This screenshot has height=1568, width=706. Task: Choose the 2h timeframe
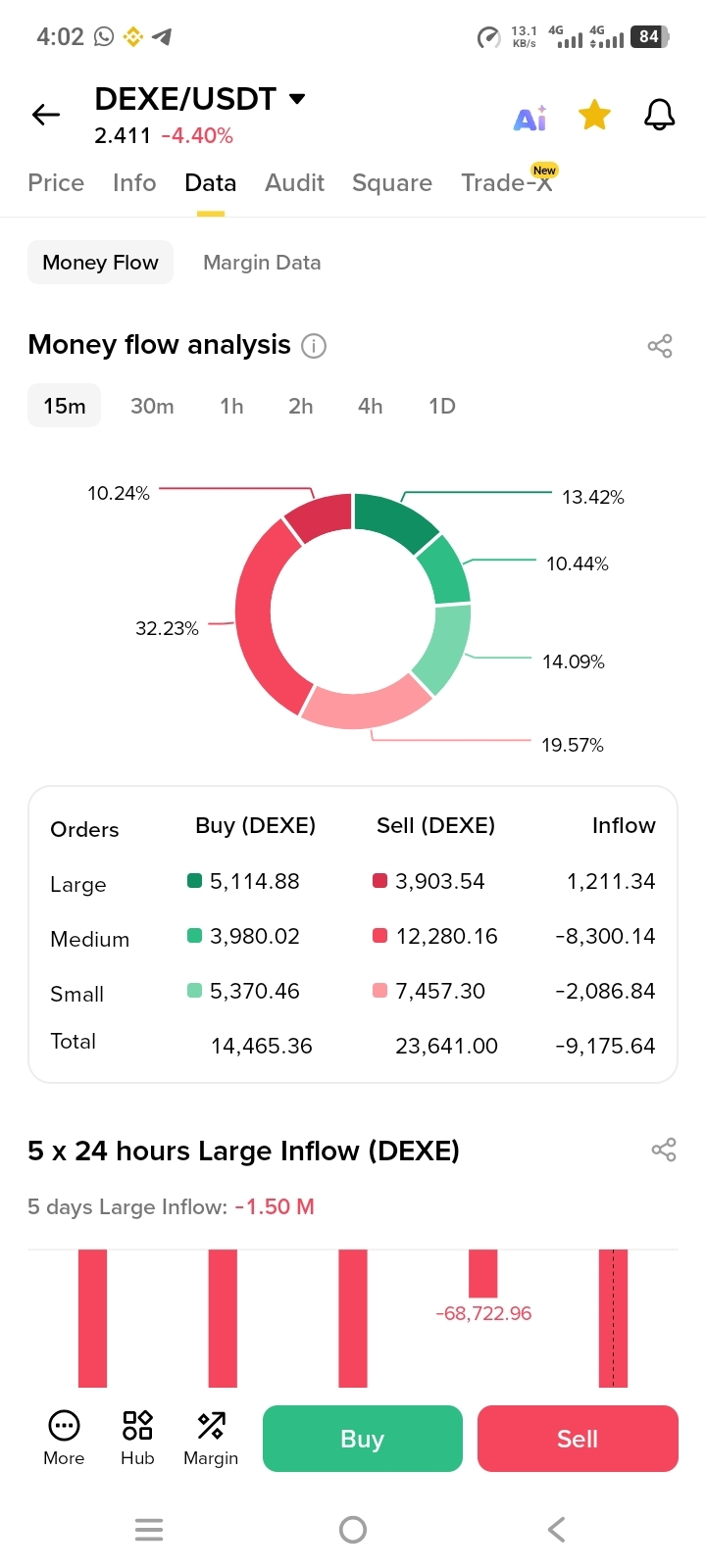pos(301,406)
